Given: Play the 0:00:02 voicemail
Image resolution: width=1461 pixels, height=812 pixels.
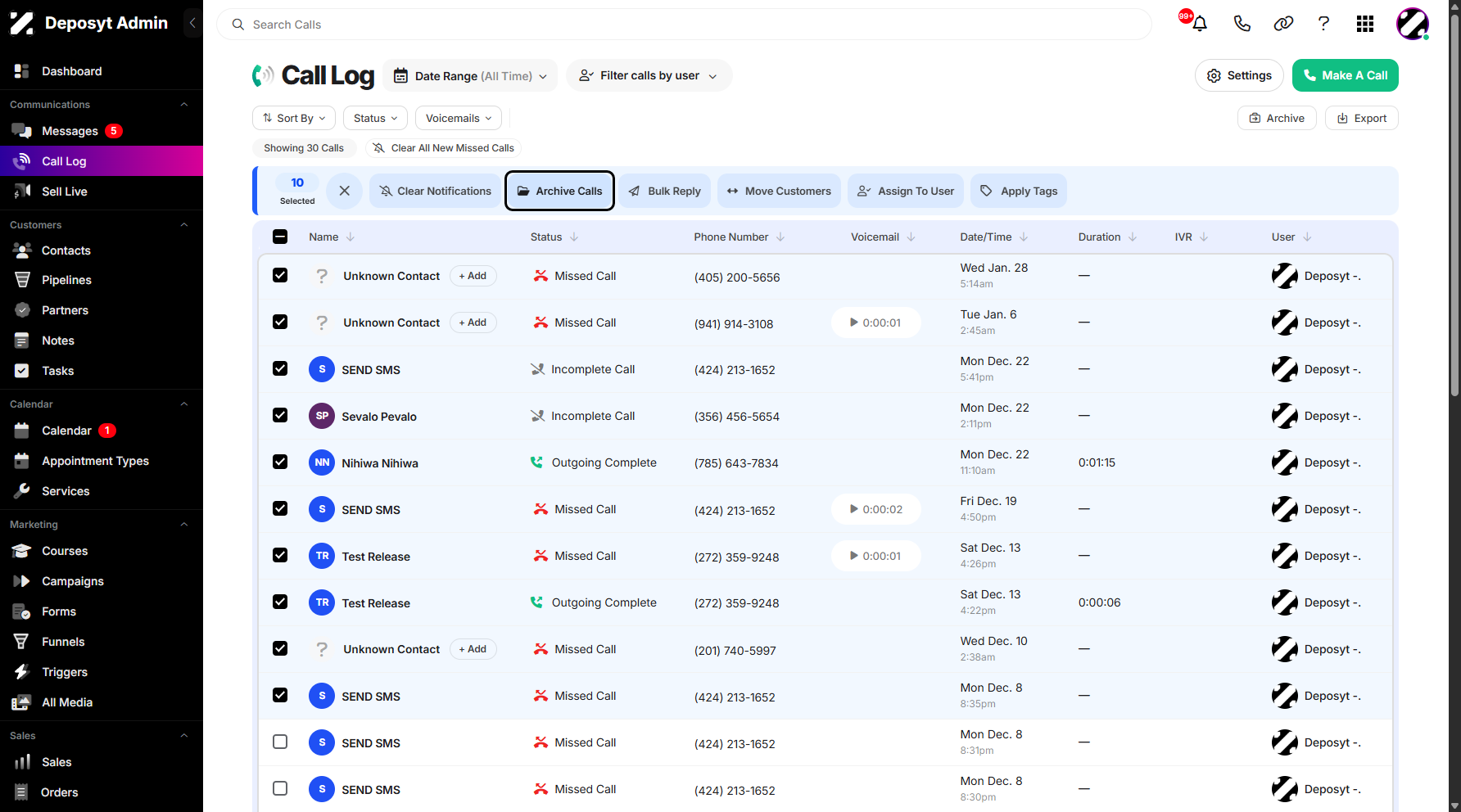Looking at the screenshot, I should [875, 509].
